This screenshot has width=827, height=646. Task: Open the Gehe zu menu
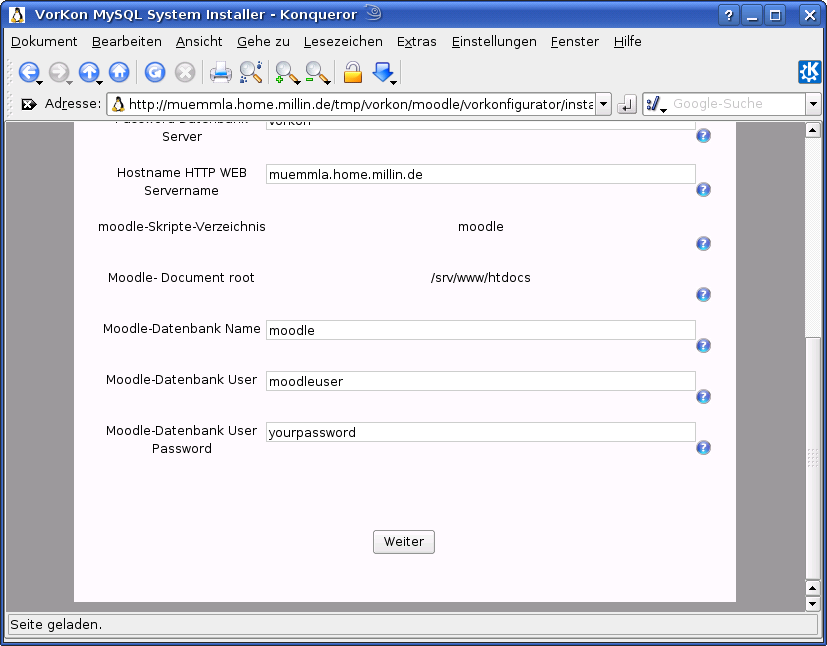(x=263, y=41)
